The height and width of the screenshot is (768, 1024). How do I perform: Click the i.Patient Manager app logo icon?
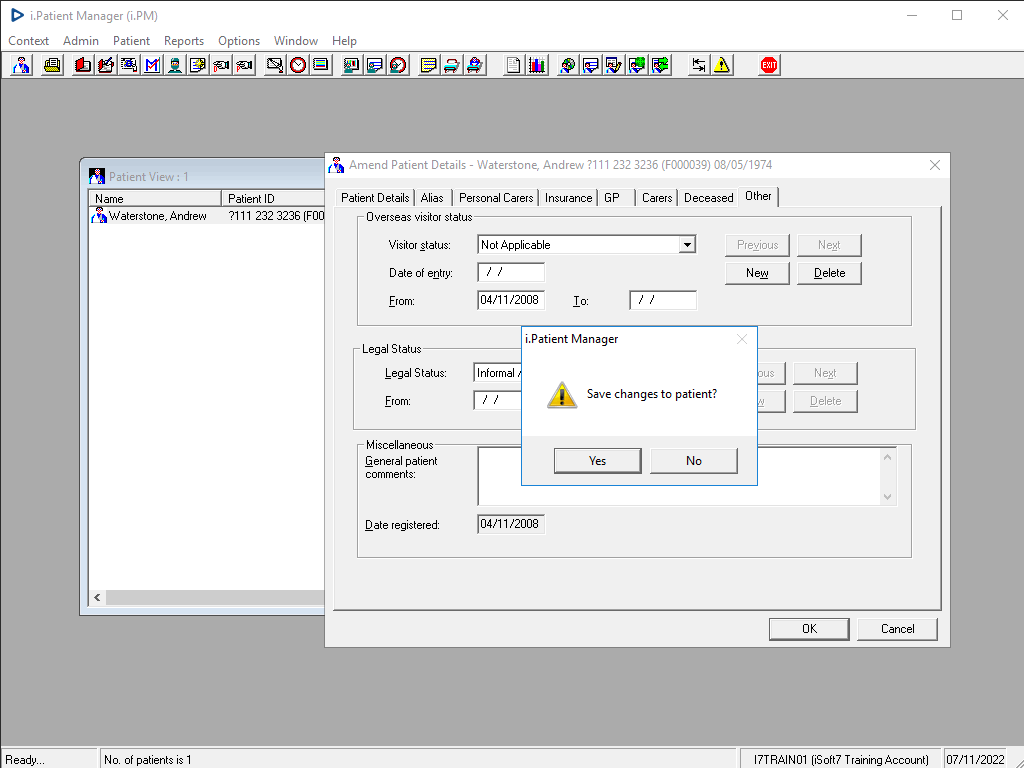point(18,15)
